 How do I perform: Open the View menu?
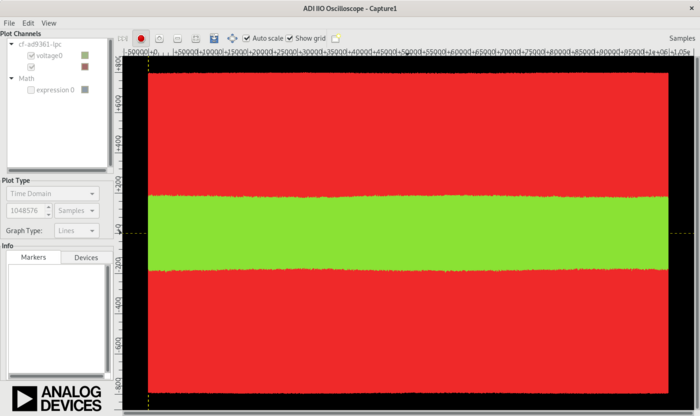pyautogui.click(x=49, y=22)
